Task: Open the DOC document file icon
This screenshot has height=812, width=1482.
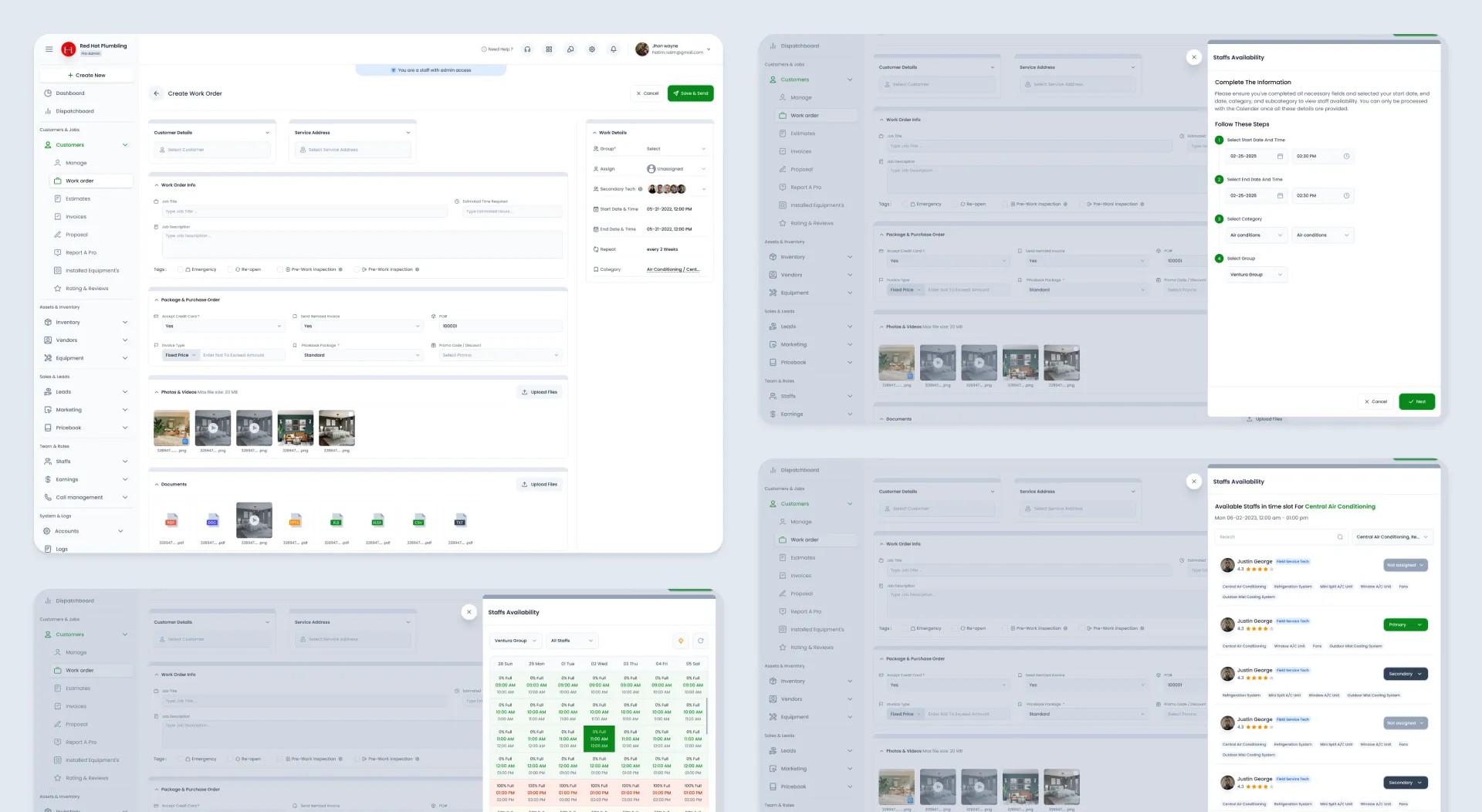Action: coord(212,521)
